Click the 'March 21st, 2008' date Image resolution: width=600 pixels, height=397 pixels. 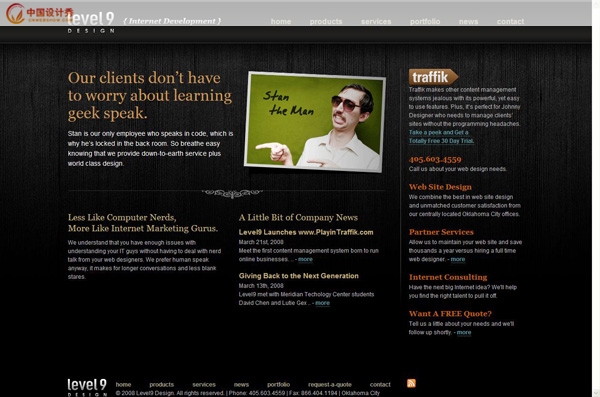pos(261,242)
